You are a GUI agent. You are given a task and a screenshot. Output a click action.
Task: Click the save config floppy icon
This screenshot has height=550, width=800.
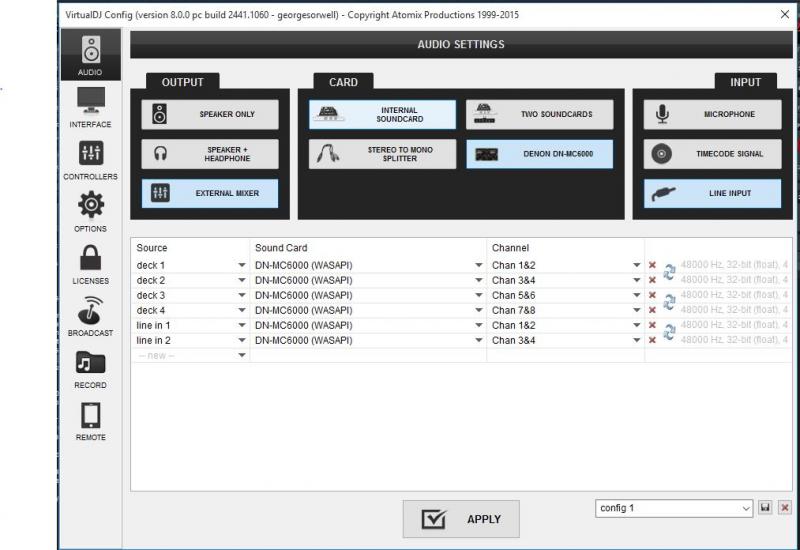(x=765, y=508)
